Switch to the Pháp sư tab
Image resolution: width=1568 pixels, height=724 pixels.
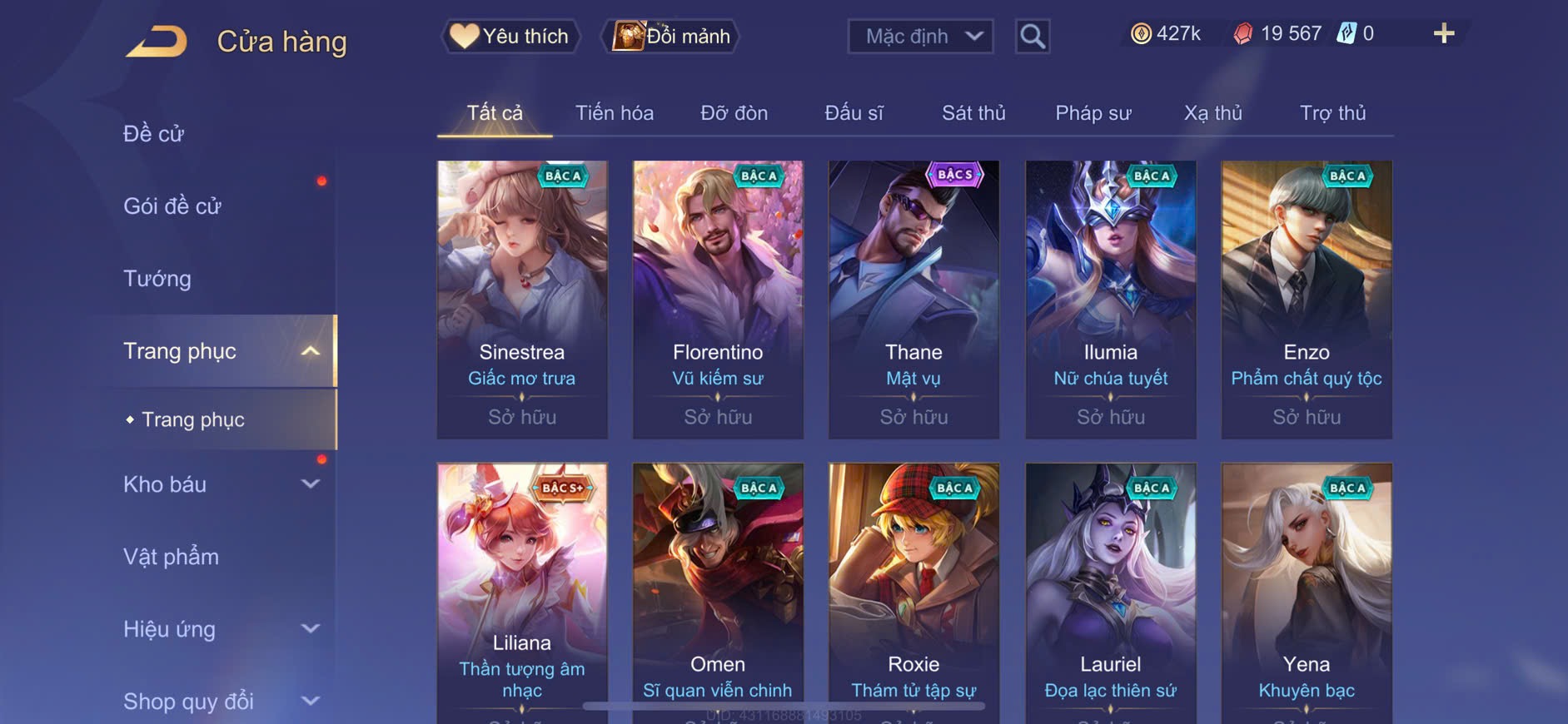(x=1093, y=113)
